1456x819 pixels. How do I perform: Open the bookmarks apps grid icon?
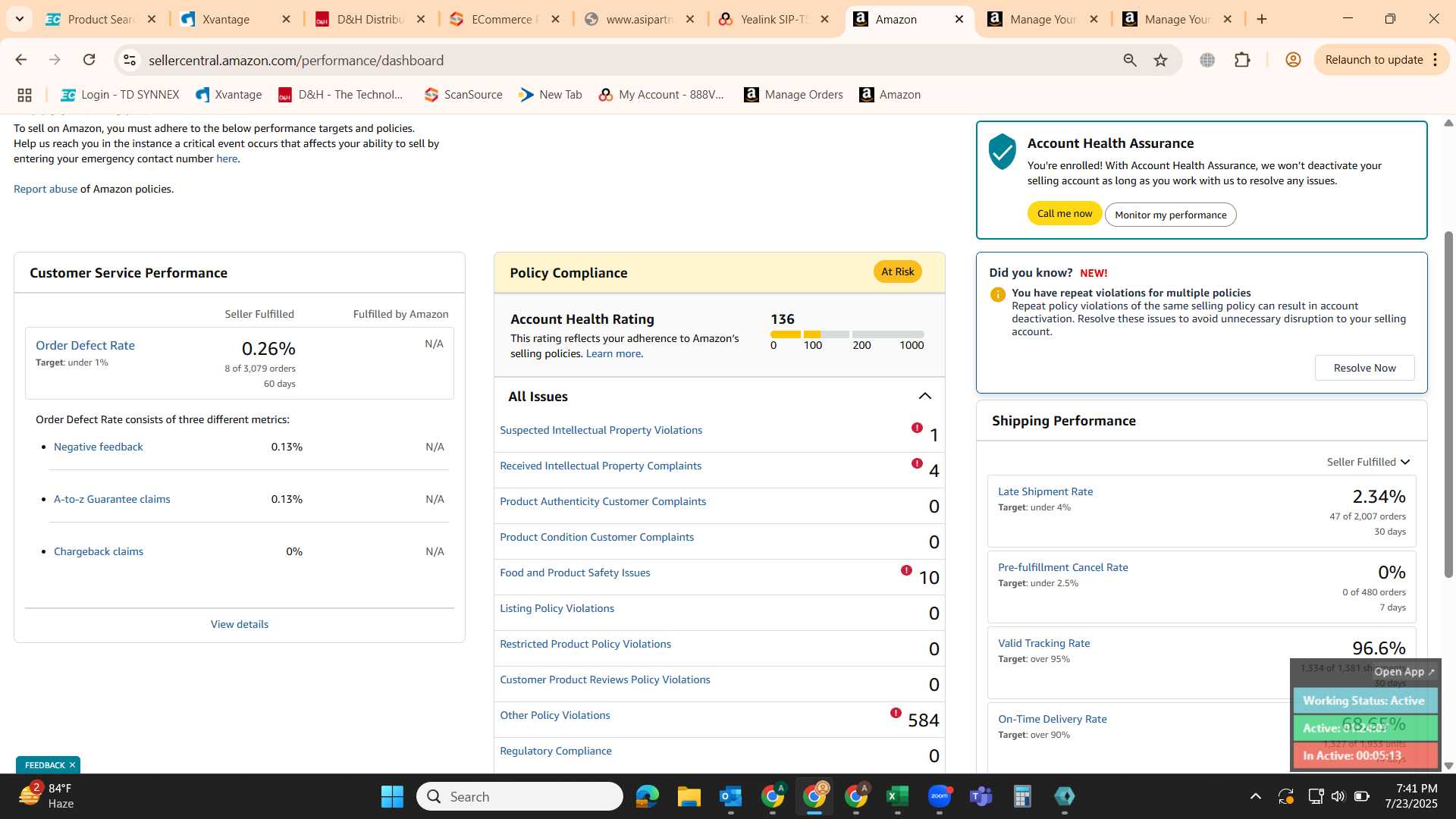(24, 95)
